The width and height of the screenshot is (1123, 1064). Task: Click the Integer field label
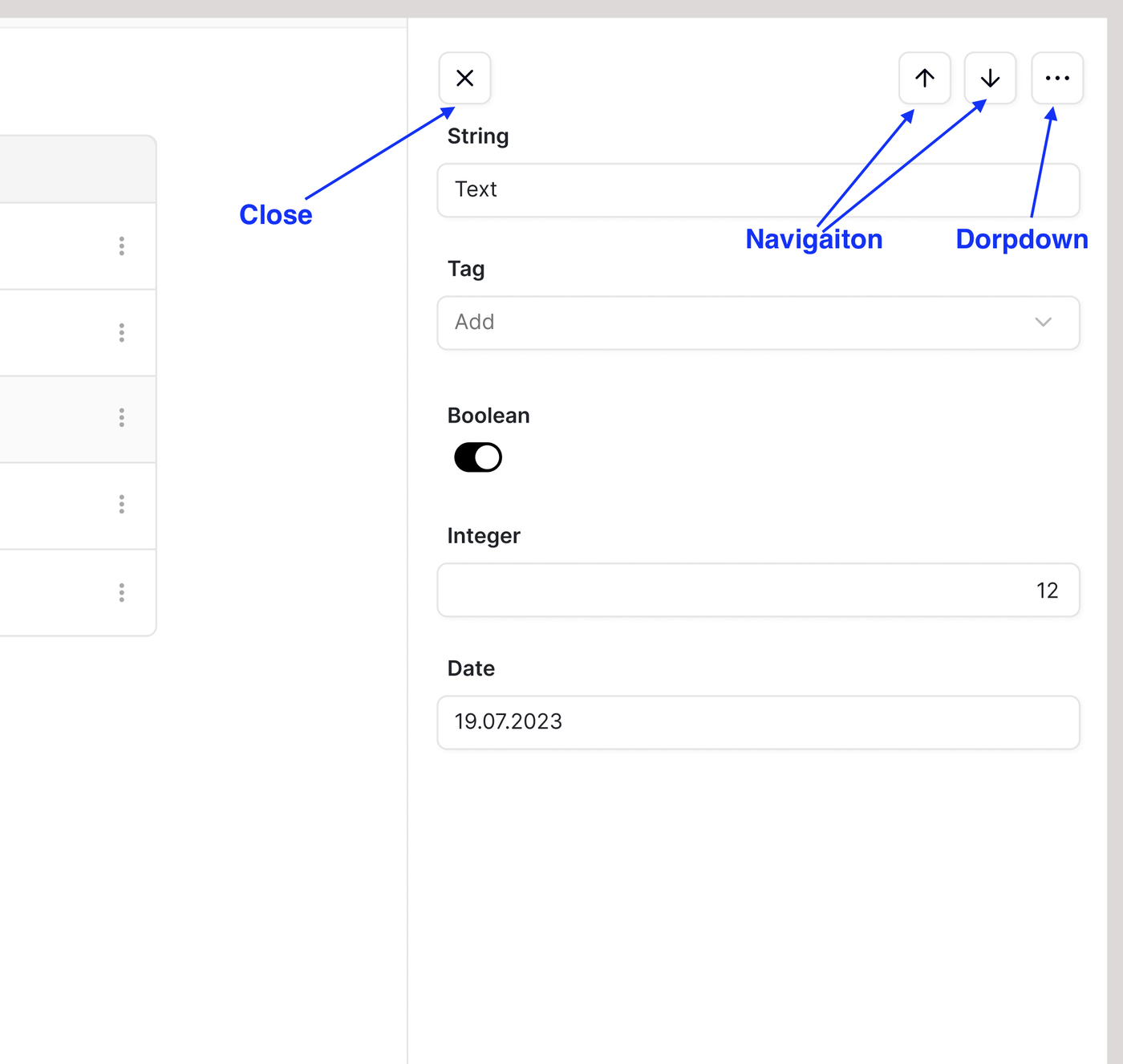tap(484, 536)
